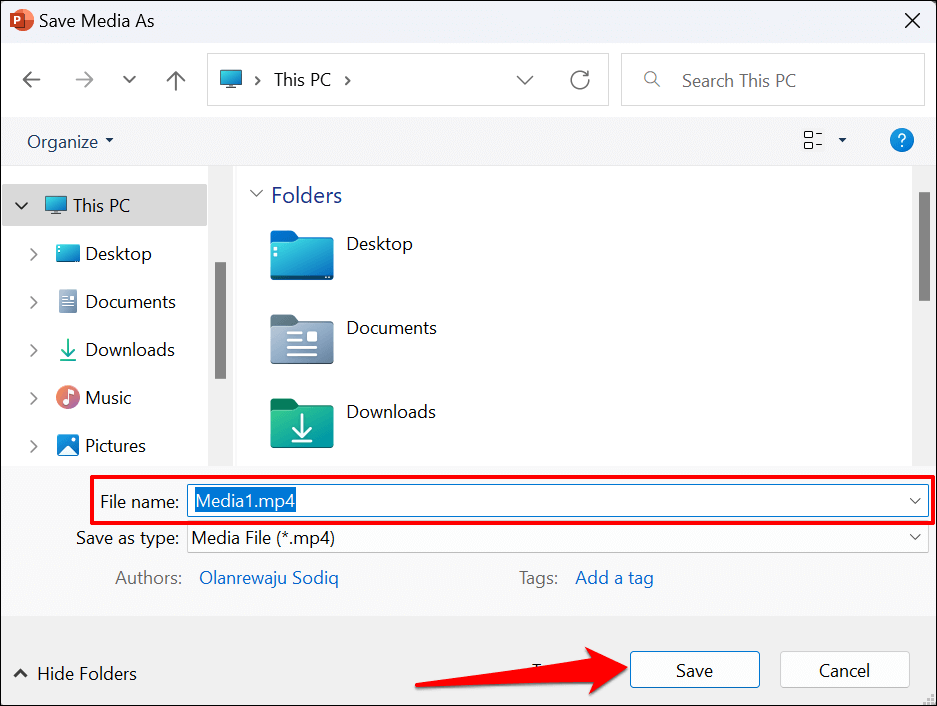Open the Help question mark icon

[901, 141]
